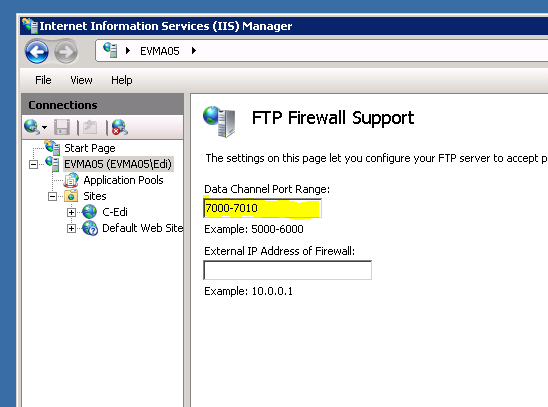Select Application Pools in the tree
This screenshot has height=407, width=548.
123,180
